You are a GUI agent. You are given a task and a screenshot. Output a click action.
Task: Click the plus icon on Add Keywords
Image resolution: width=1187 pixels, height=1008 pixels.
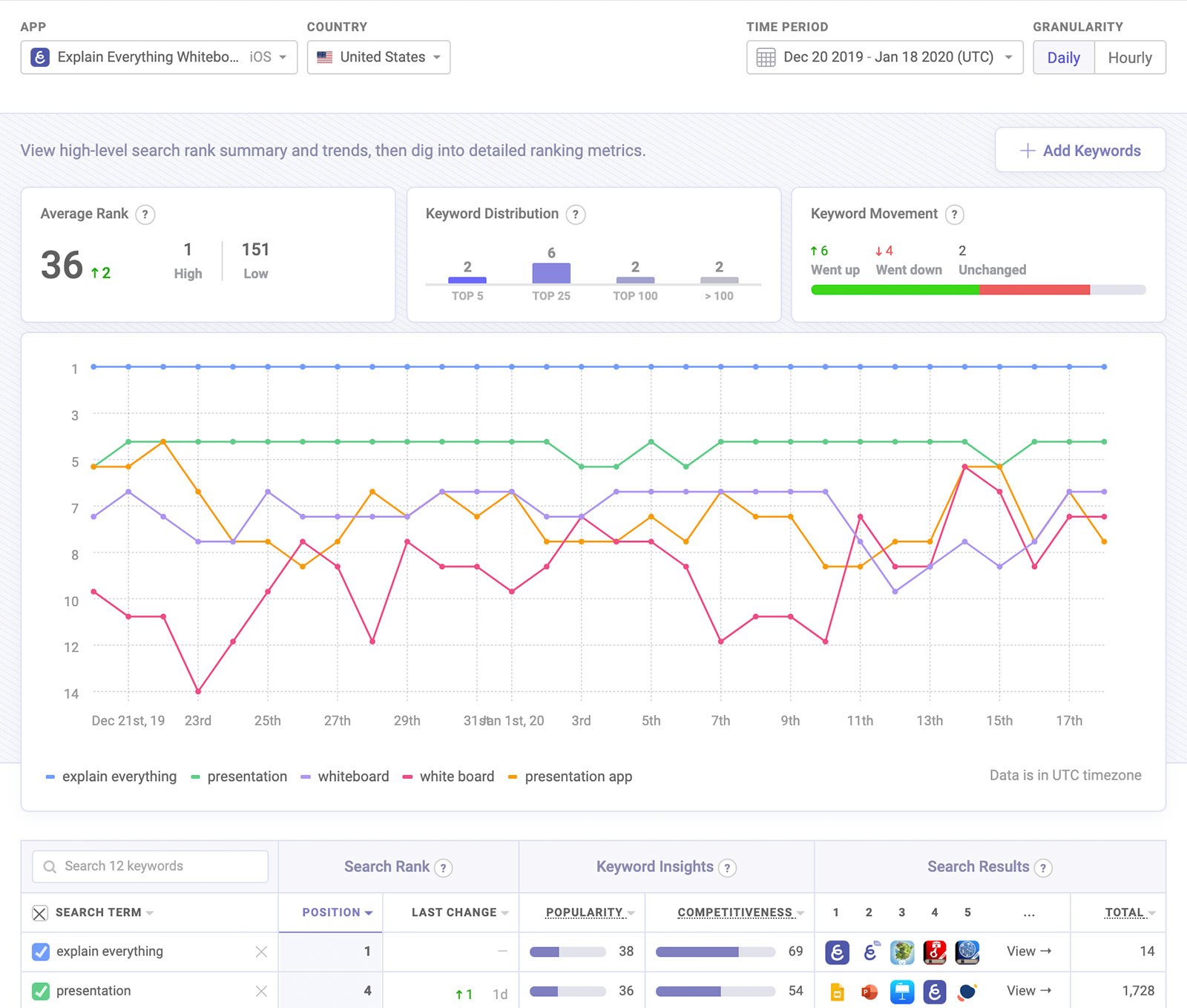(1027, 151)
